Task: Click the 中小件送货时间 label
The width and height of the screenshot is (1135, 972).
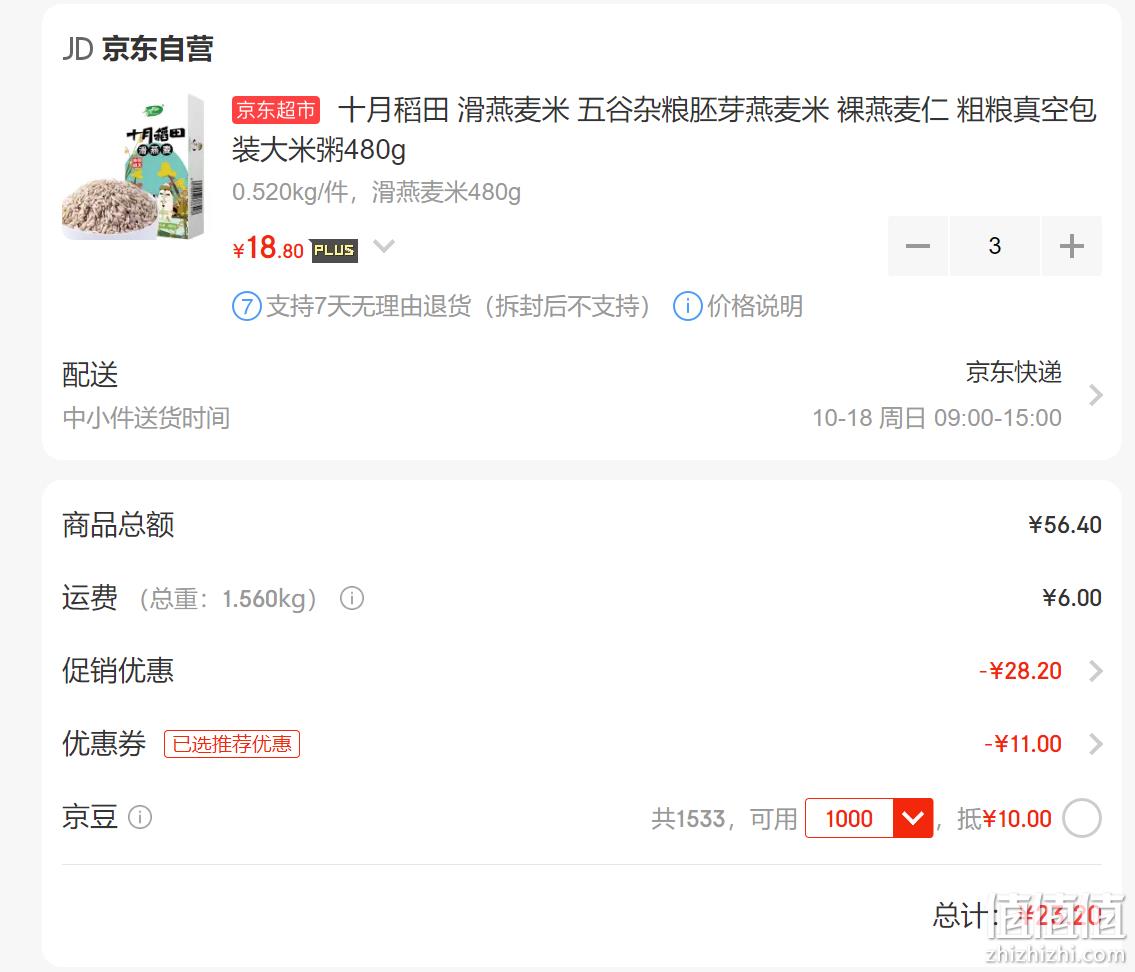Action: pos(146,418)
